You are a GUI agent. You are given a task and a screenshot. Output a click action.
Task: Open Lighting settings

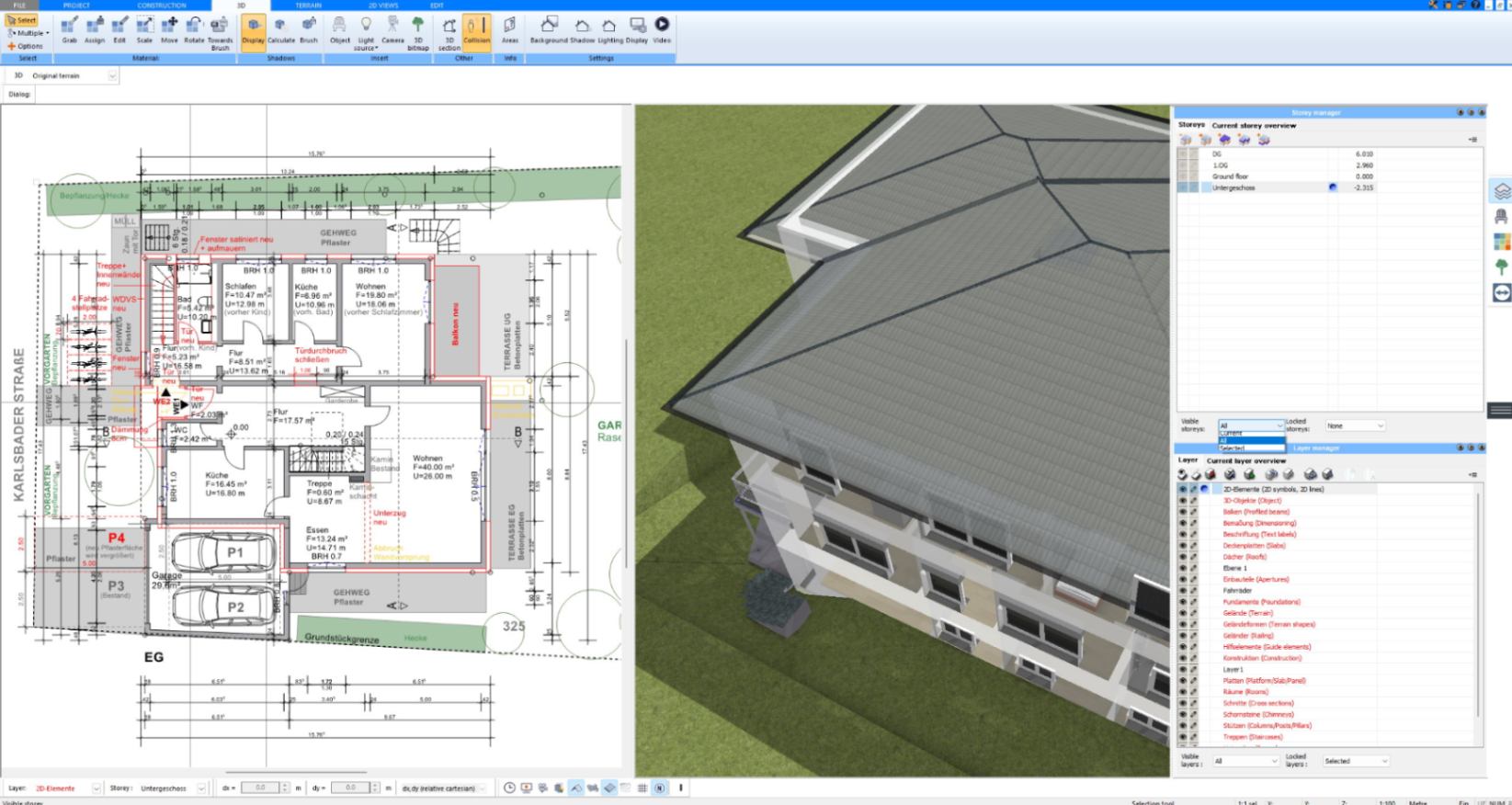tap(610, 30)
